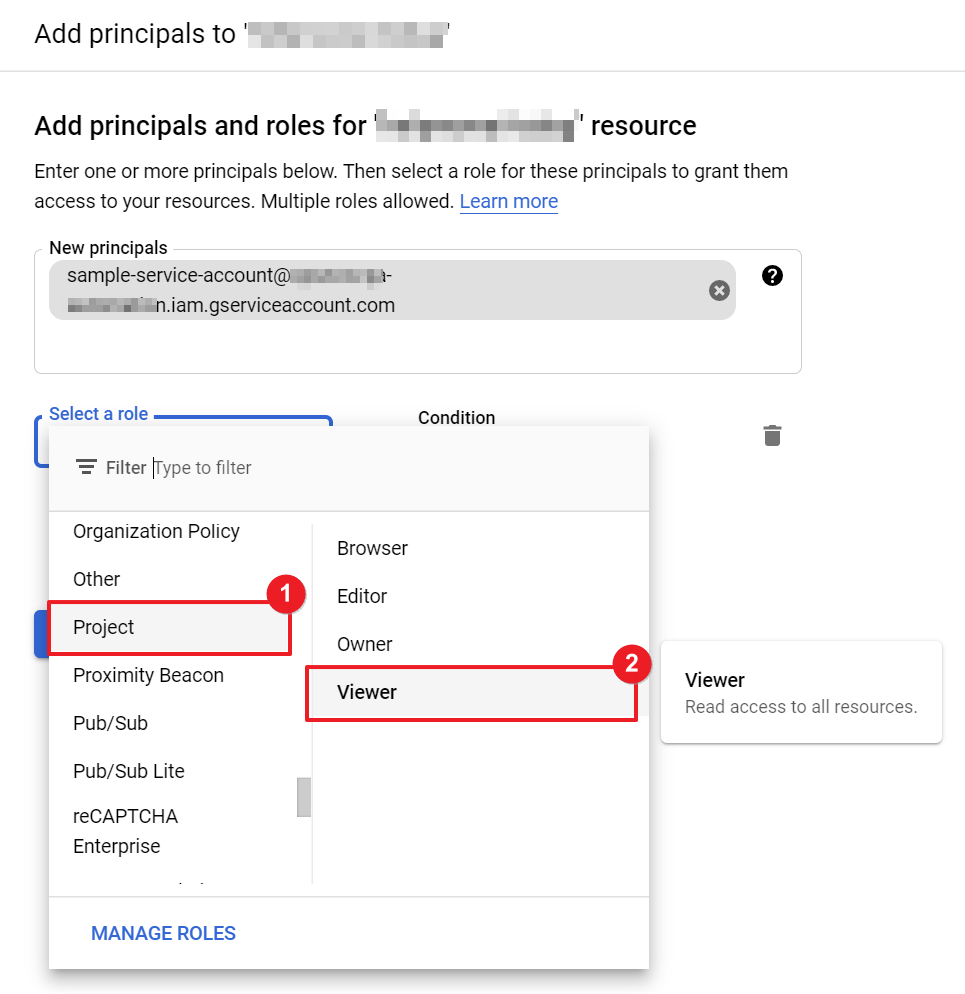Viewport: 965px width, 994px height.
Task: Click the help question mark icon
Action: click(772, 276)
